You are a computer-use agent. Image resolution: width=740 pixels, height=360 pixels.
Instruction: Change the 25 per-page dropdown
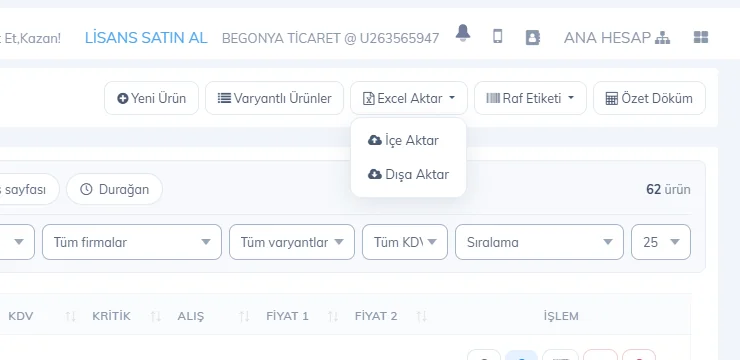coord(661,242)
